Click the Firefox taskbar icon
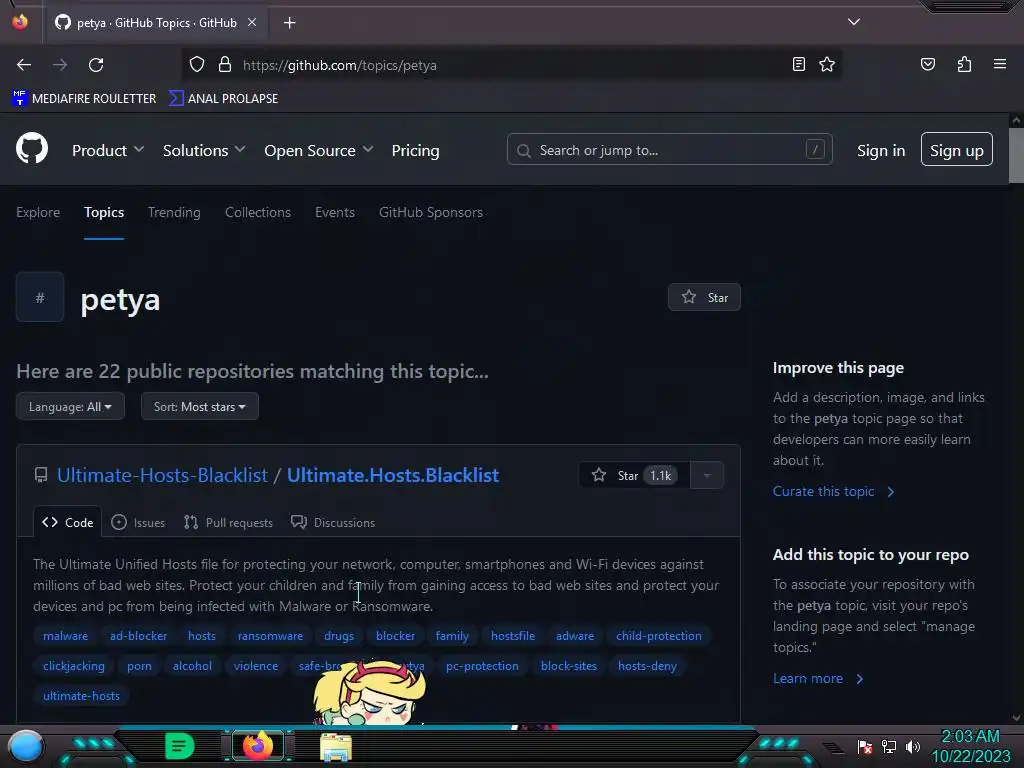This screenshot has width=1024, height=768. 257,746
